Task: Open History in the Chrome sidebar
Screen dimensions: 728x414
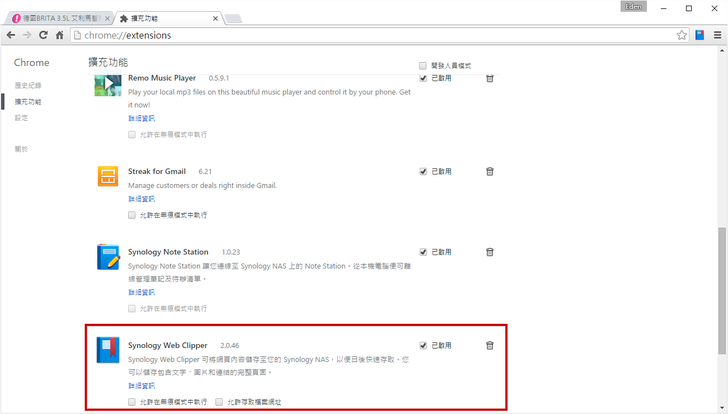Action: [28, 85]
